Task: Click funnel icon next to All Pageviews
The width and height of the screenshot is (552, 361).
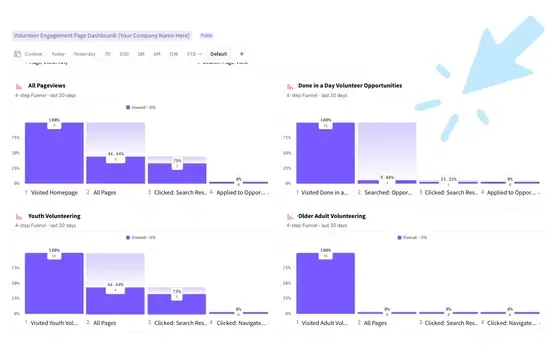Action: (19, 86)
